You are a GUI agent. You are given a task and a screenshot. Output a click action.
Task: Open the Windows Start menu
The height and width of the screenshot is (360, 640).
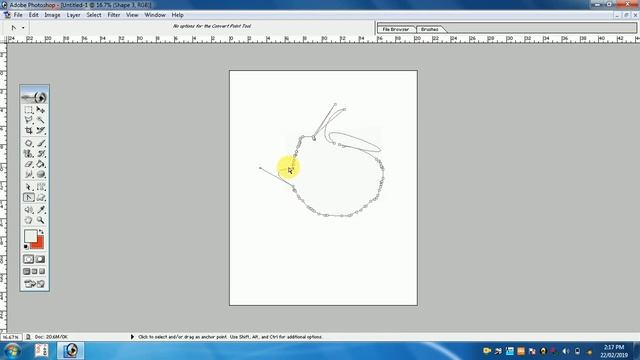[12, 351]
